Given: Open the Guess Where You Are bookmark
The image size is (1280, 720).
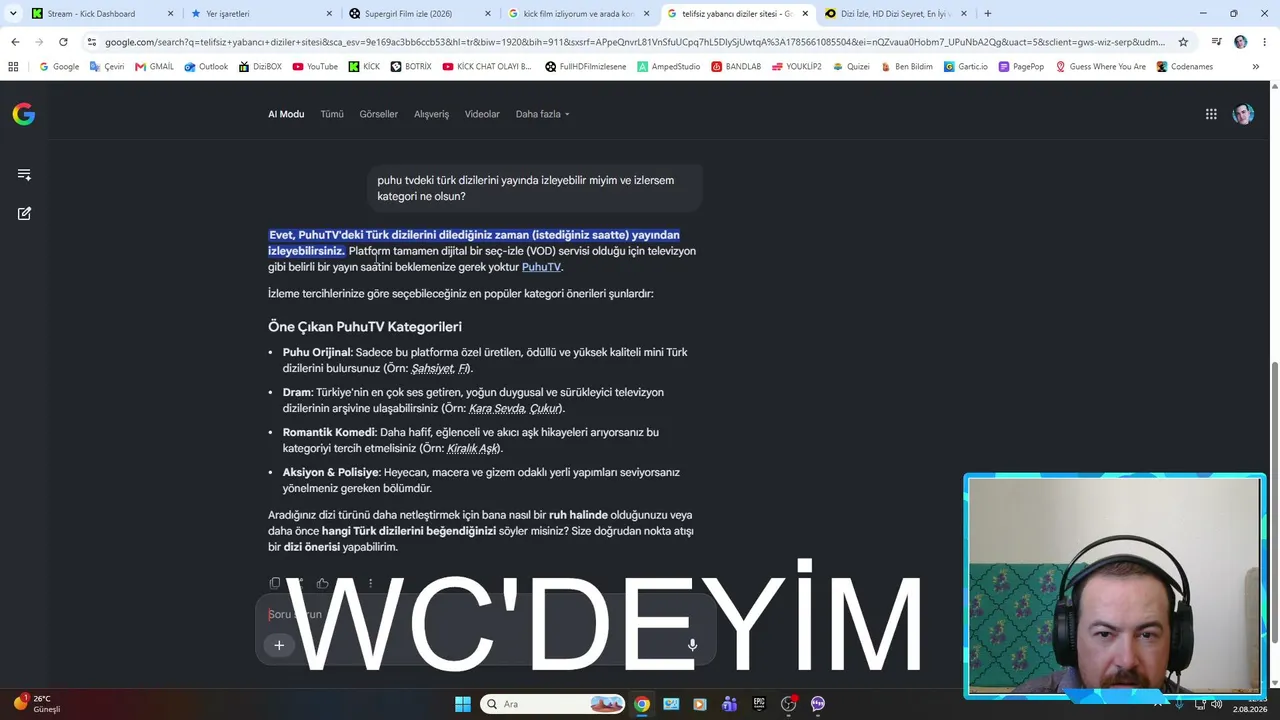Looking at the screenshot, I should click(x=1100, y=67).
